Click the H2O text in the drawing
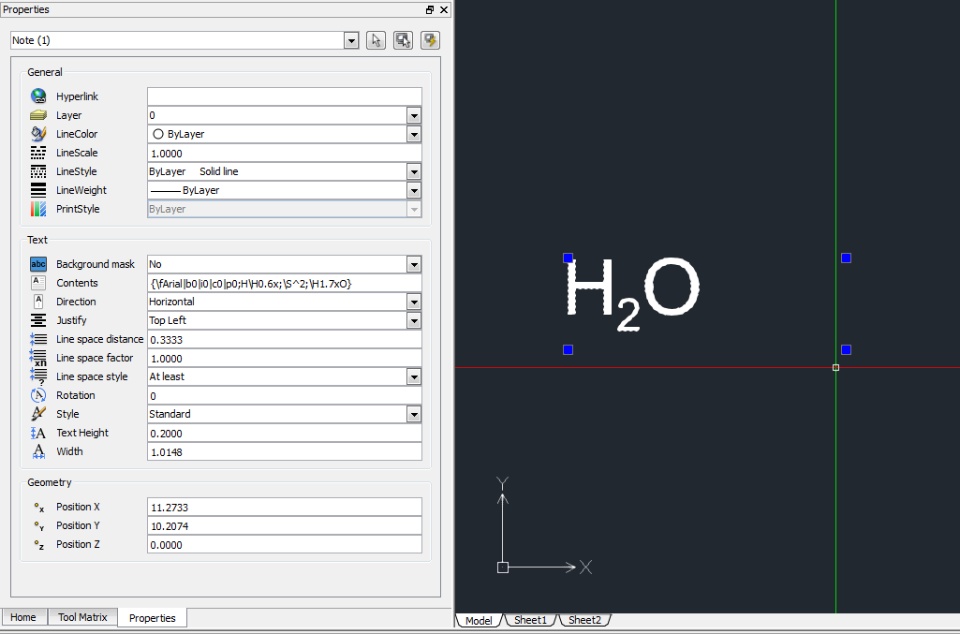Viewport: 960px width, 634px height. (x=632, y=294)
